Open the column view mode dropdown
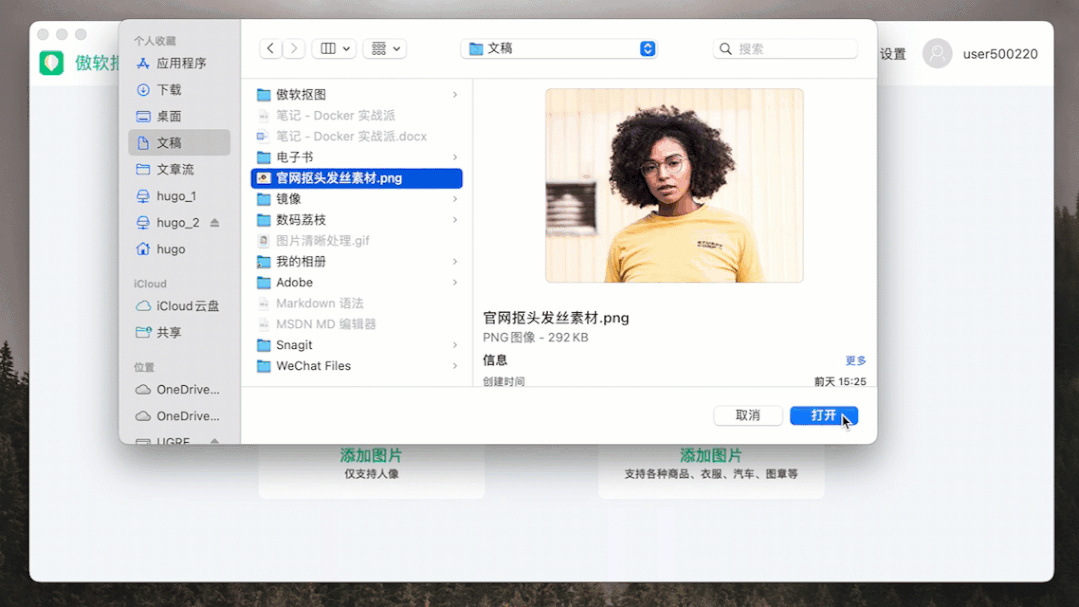 point(334,48)
